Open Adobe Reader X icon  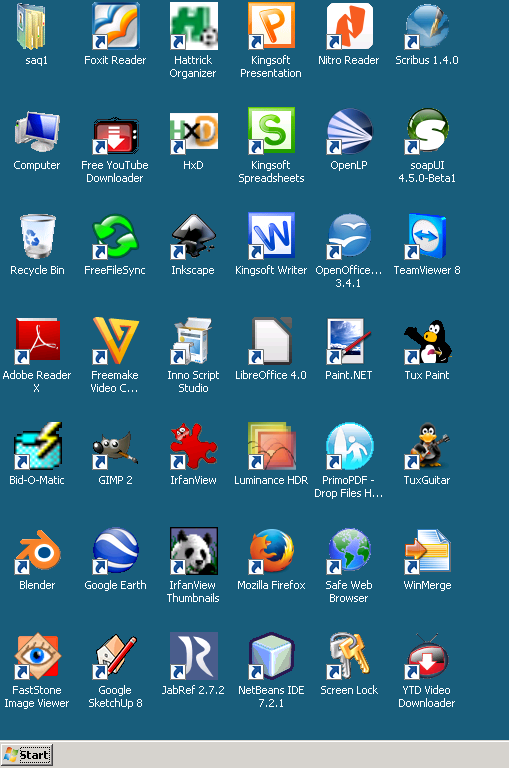coord(37,340)
